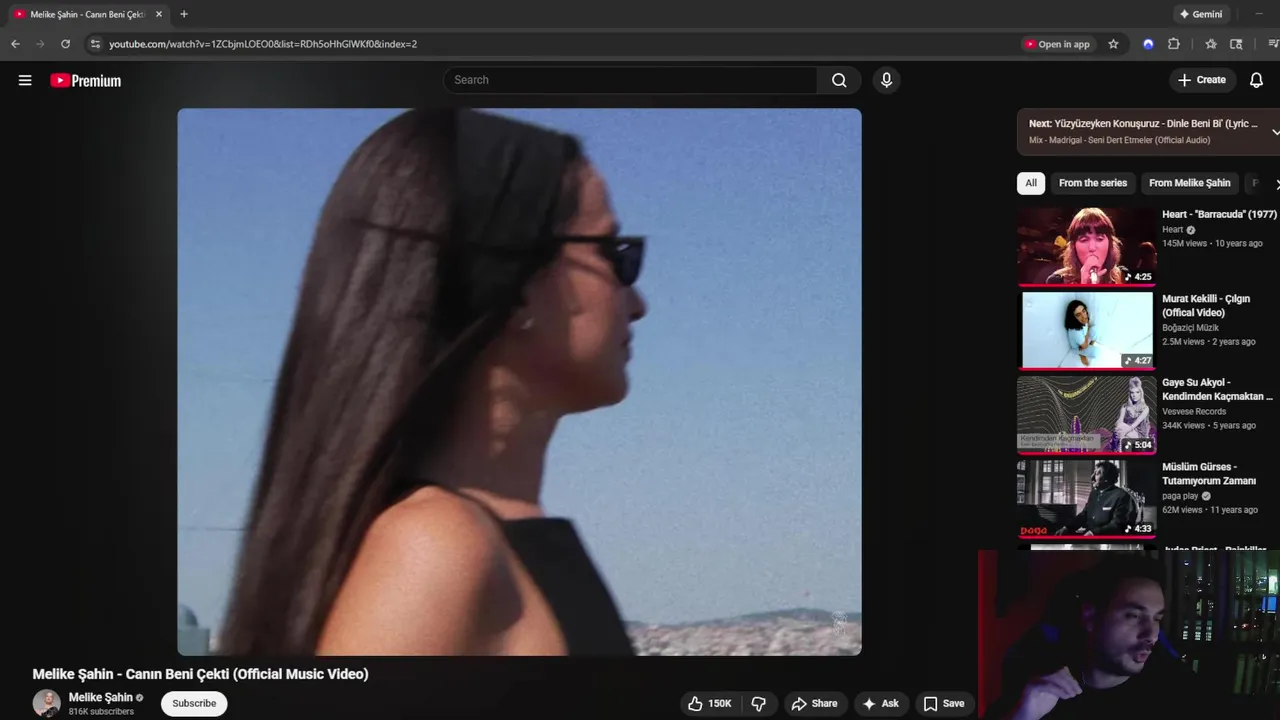Subscribe to Melike Şahin channel

194,703
